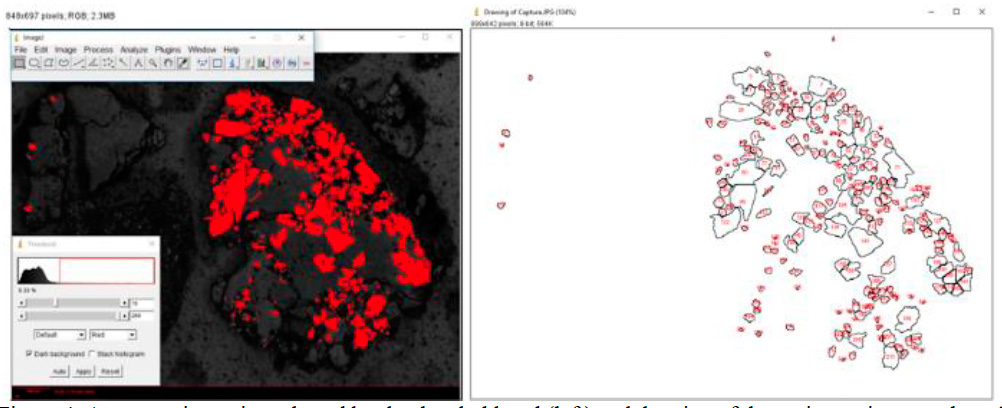This screenshot has height=408, width=1002.
Task: Click the lower threshold value input field
Action: (143, 301)
